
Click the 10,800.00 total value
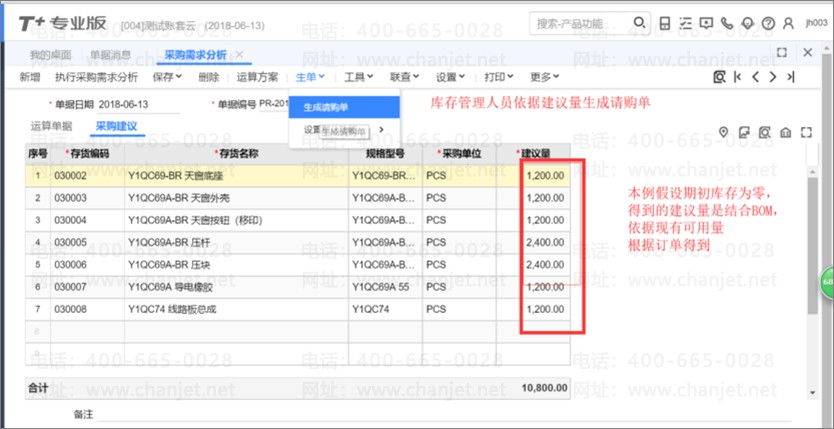pyautogui.click(x=544, y=388)
